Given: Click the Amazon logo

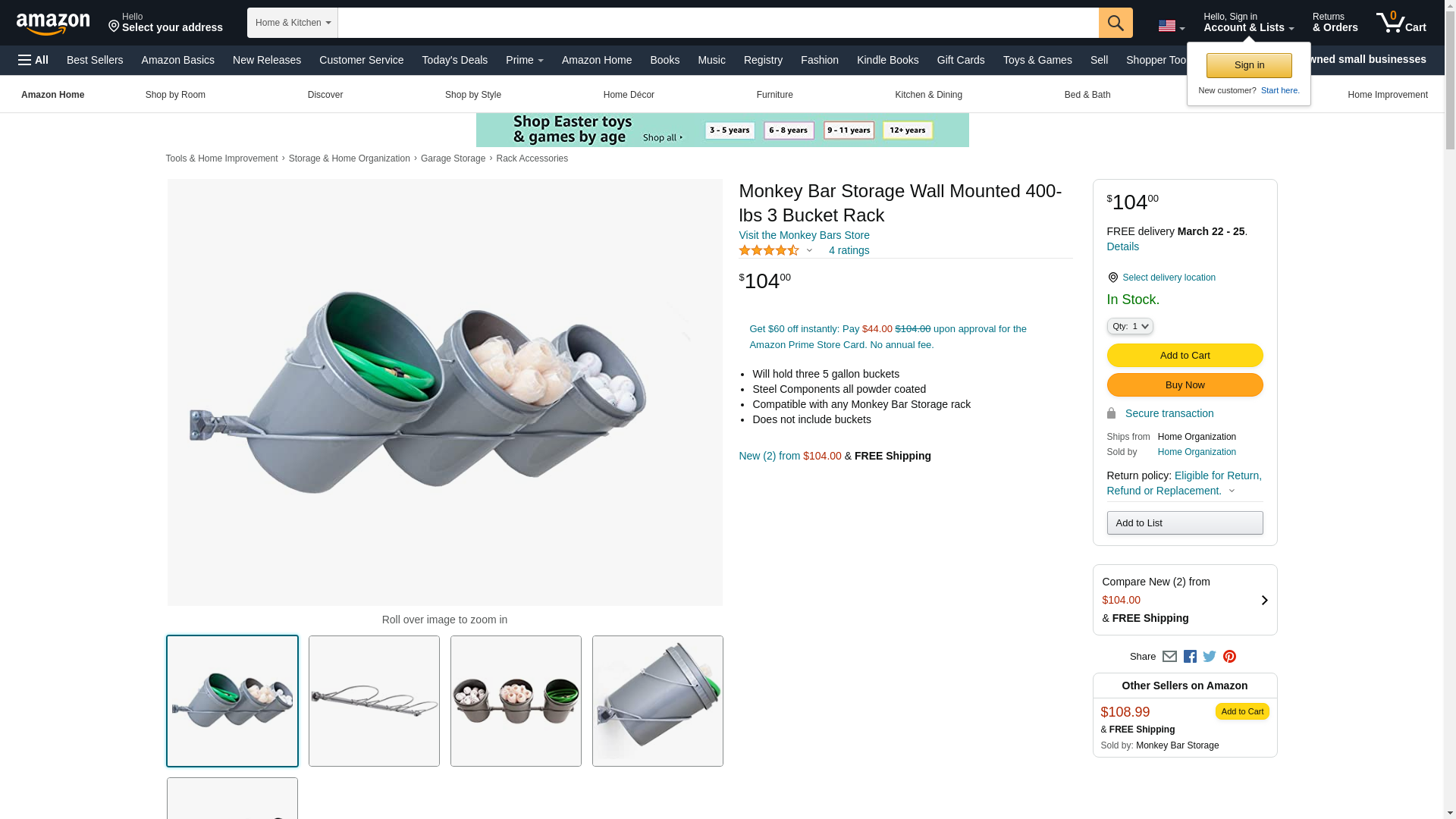Looking at the screenshot, I should pos(53,24).
